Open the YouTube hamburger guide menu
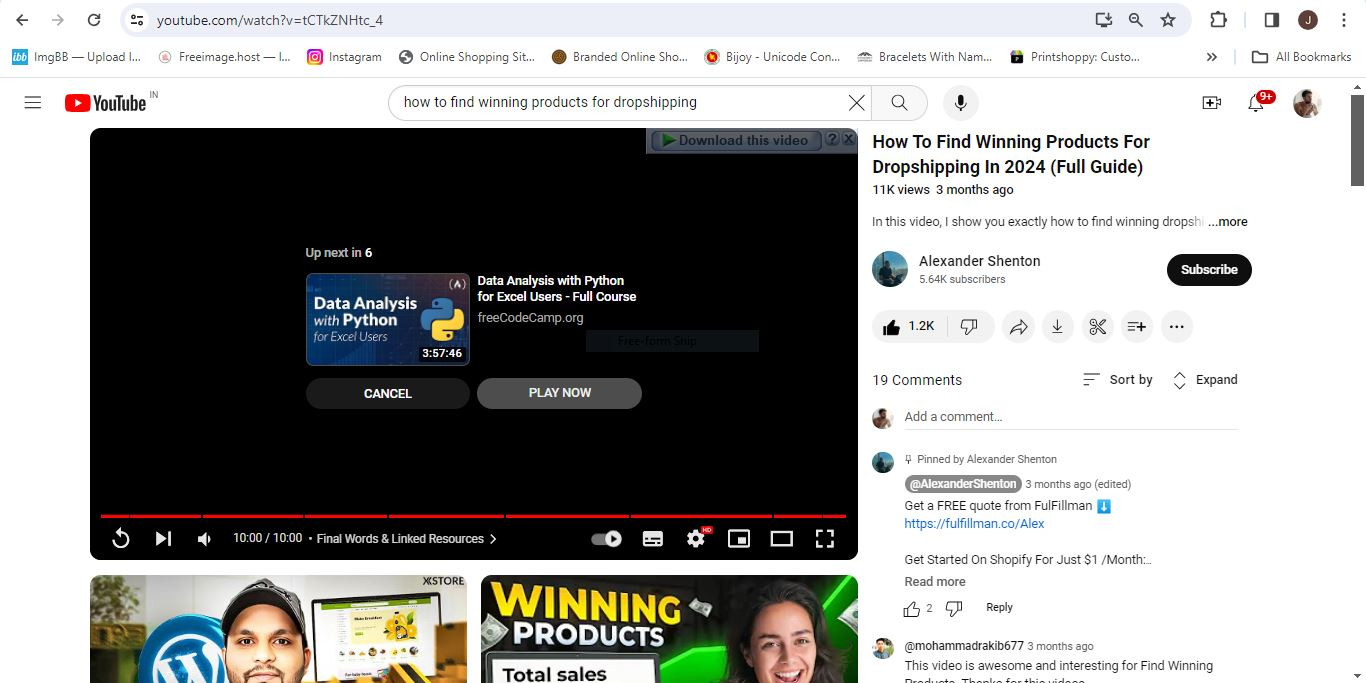The image size is (1366, 683). pyautogui.click(x=33, y=102)
